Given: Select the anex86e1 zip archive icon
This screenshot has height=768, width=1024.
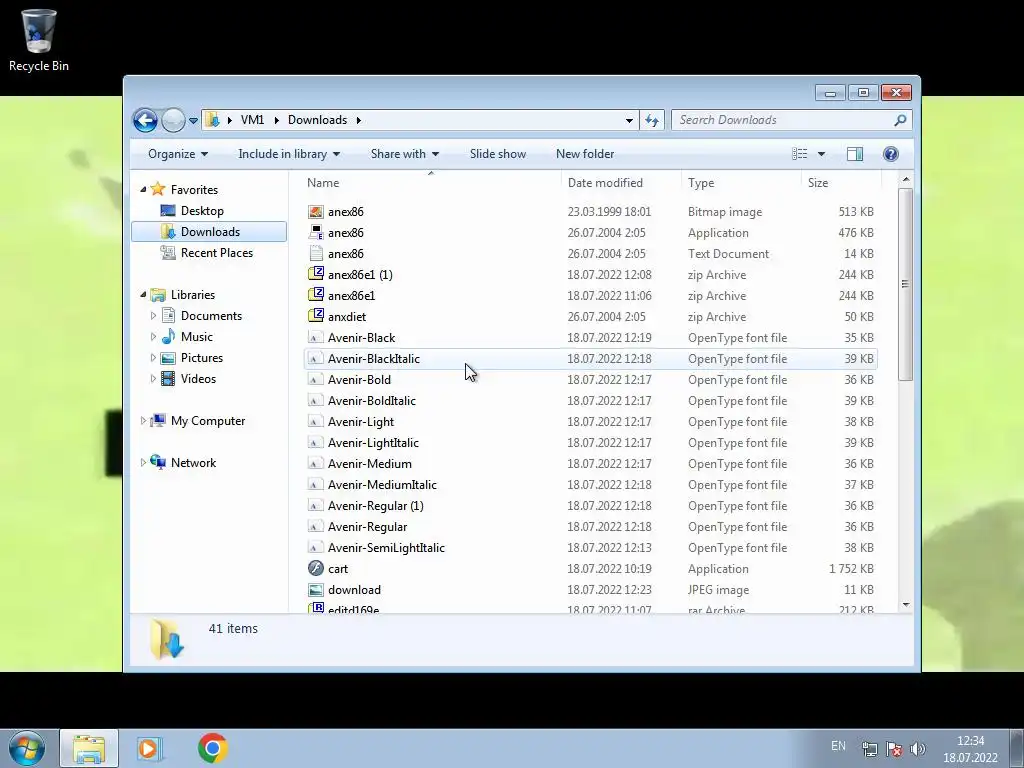Looking at the screenshot, I should click(315, 295).
